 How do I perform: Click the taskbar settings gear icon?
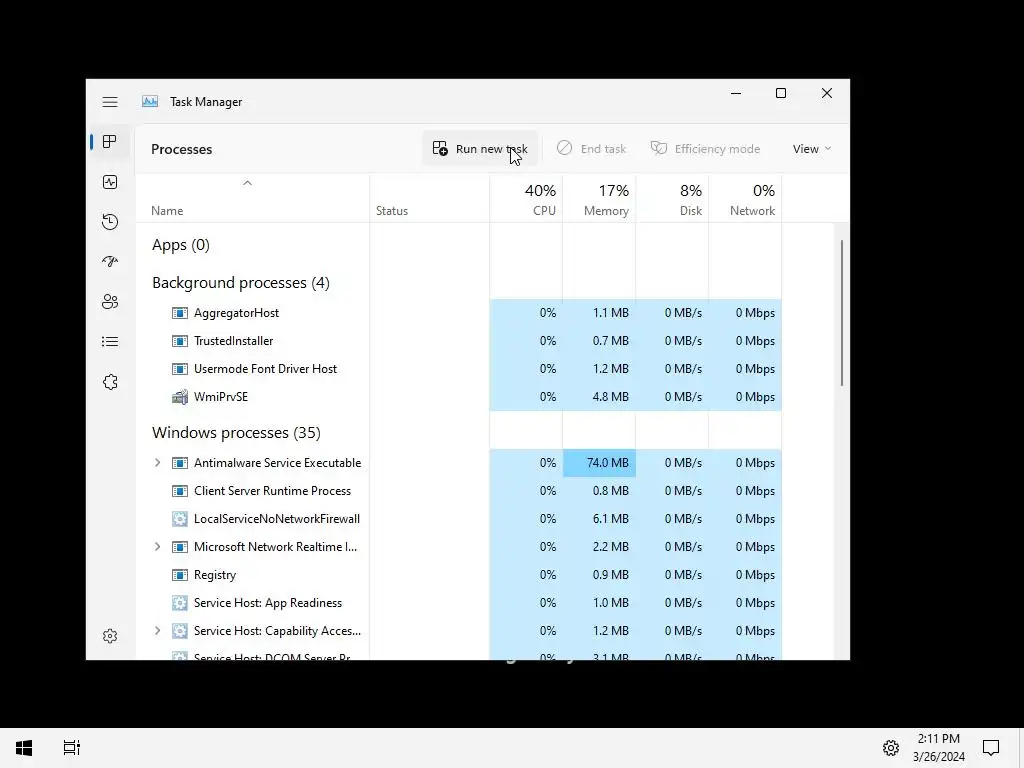(891, 748)
